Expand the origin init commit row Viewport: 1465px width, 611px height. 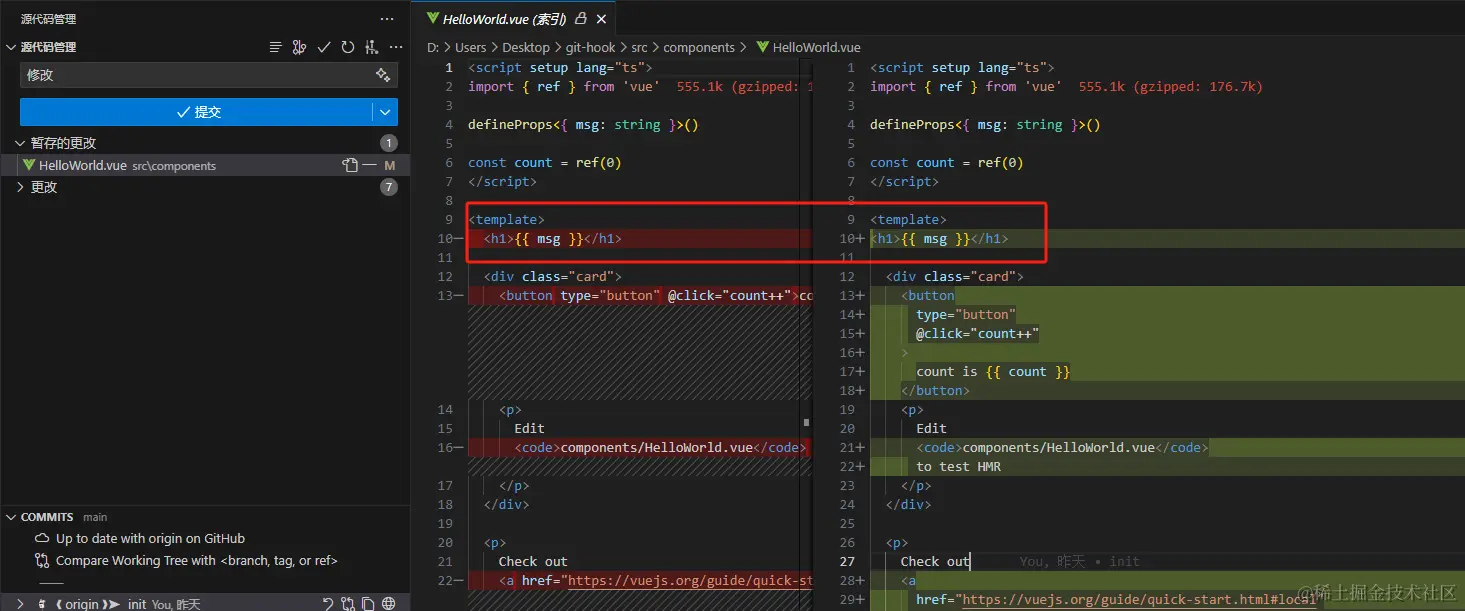(20, 604)
